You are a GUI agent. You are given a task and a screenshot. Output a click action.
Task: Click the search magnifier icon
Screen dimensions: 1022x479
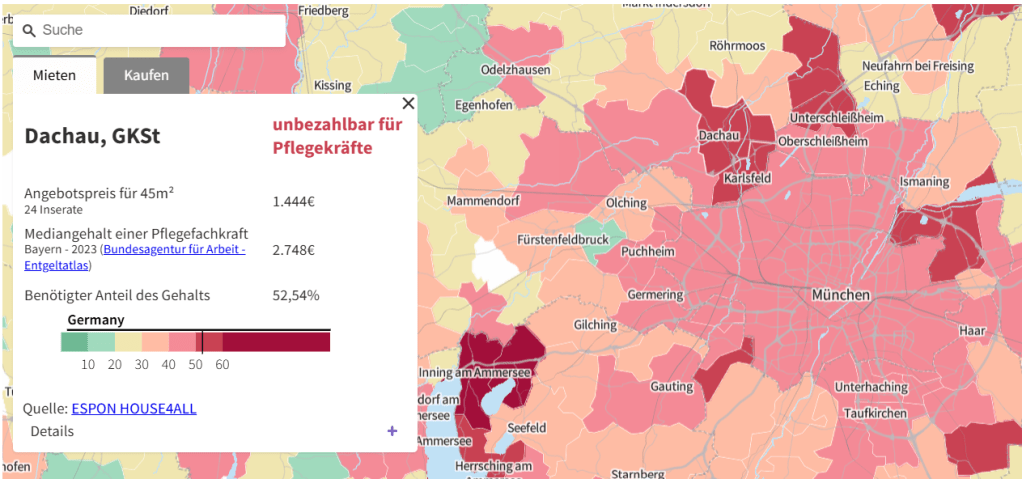(x=29, y=31)
